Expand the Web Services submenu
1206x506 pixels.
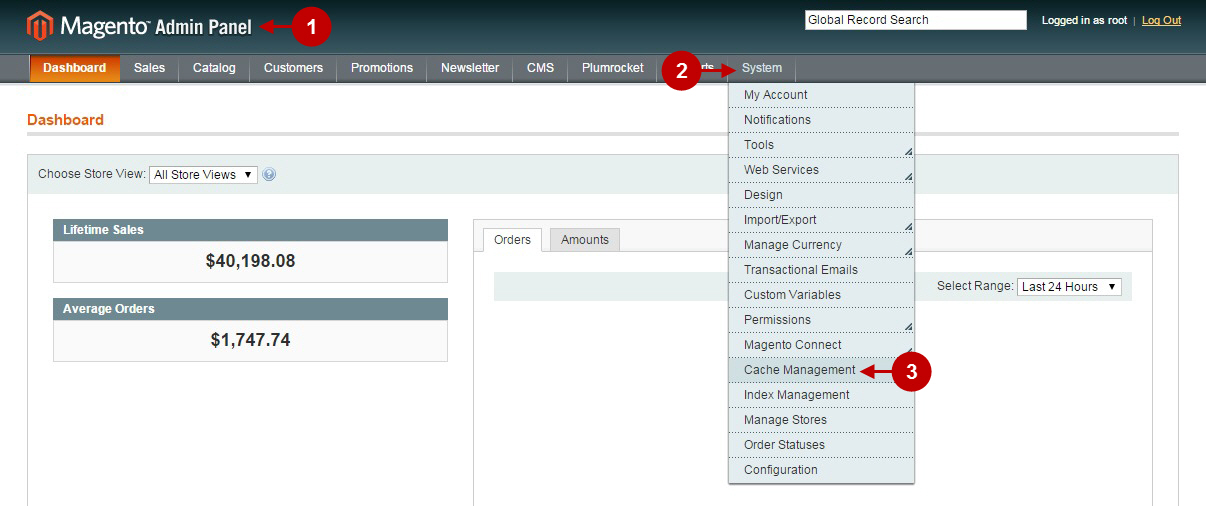(820, 170)
